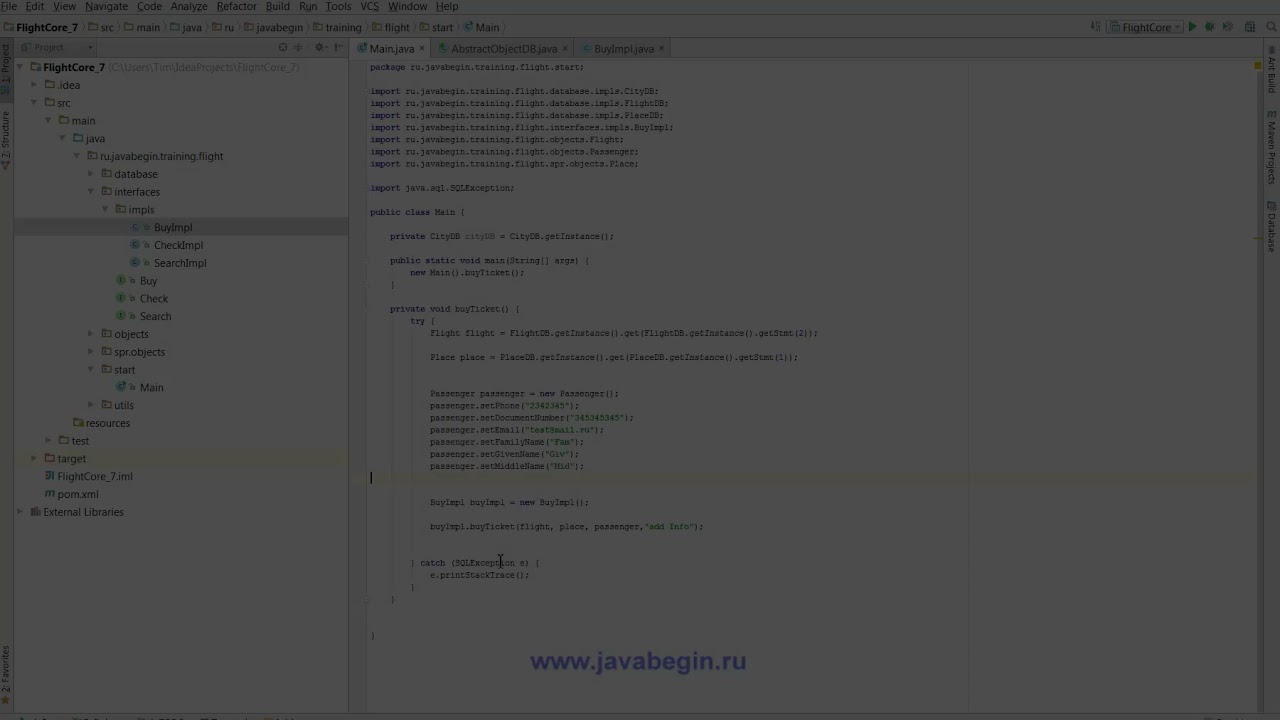The width and height of the screenshot is (1280, 720).
Task: Click 'javabegin' breadcrumb in navigation bar
Action: [x=279, y=28]
